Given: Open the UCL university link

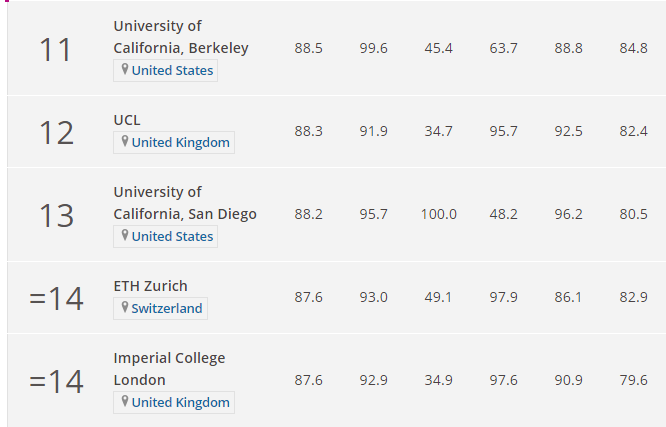Looking at the screenshot, I should pyautogui.click(x=127, y=120).
